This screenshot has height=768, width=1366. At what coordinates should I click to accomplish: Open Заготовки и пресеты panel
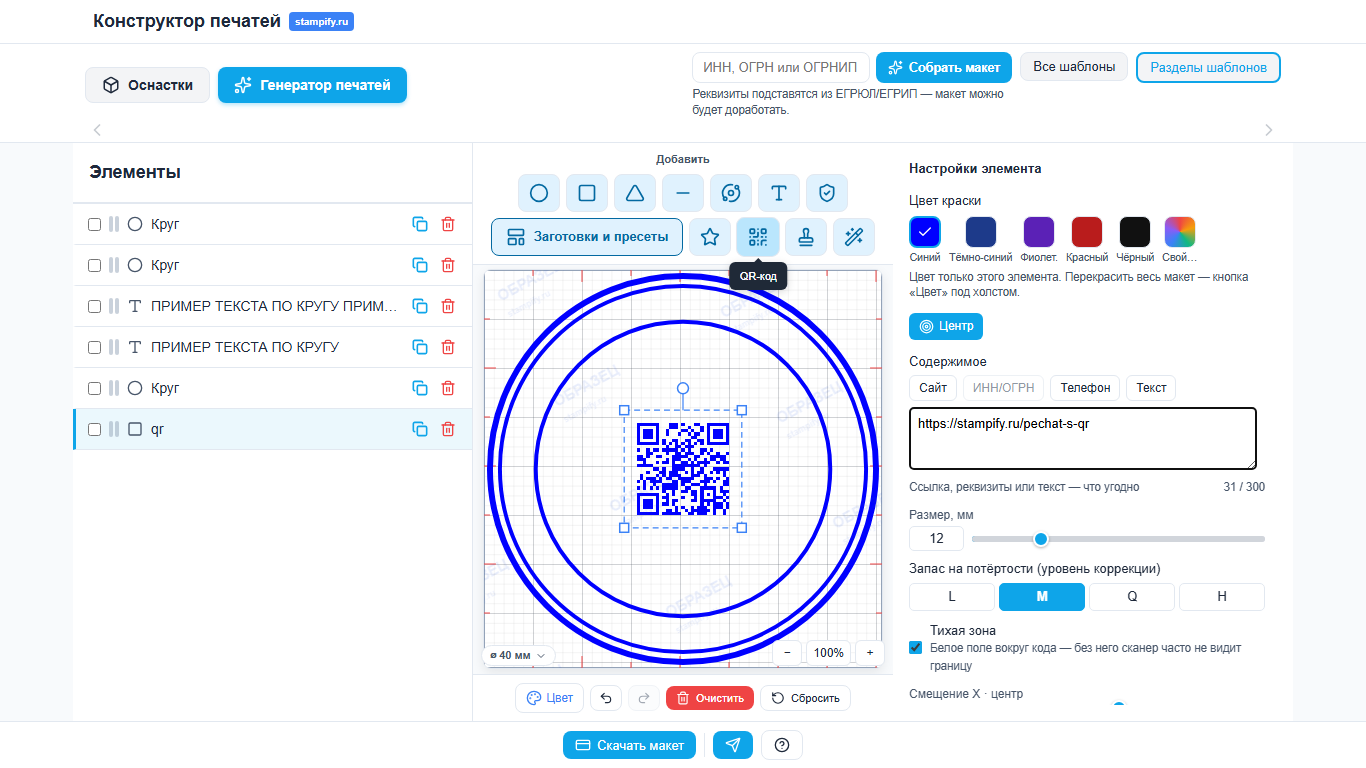tap(587, 237)
